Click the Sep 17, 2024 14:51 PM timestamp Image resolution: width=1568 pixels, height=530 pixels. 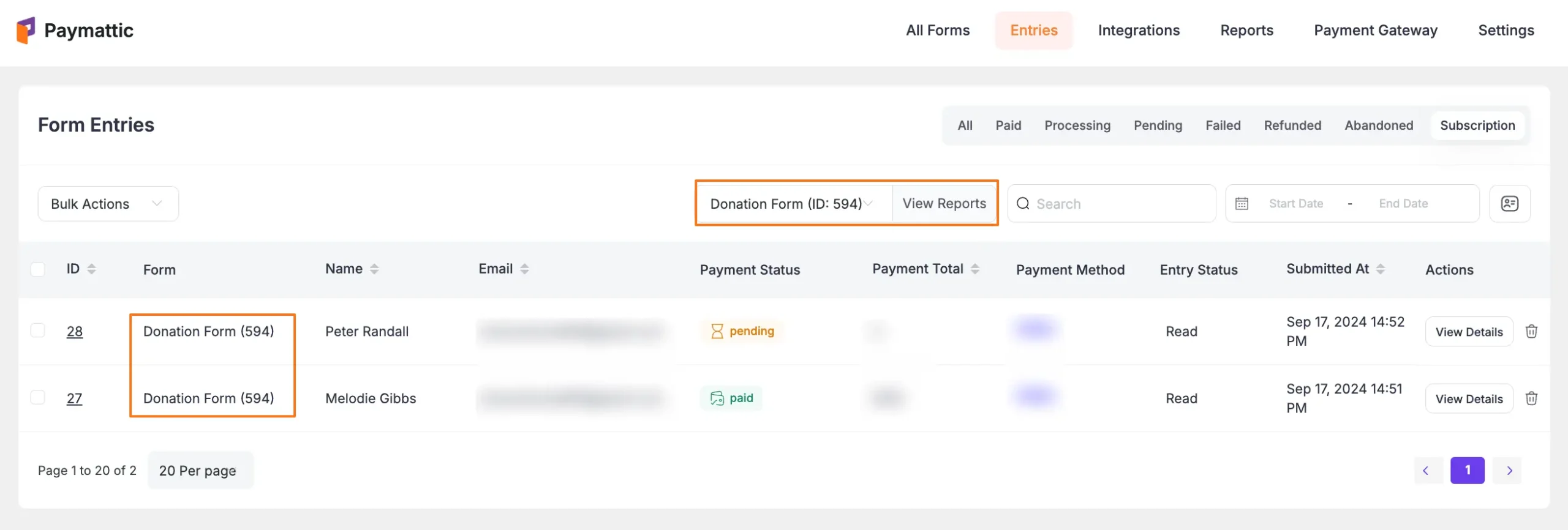pyautogui.click(x=1344, y=398)
